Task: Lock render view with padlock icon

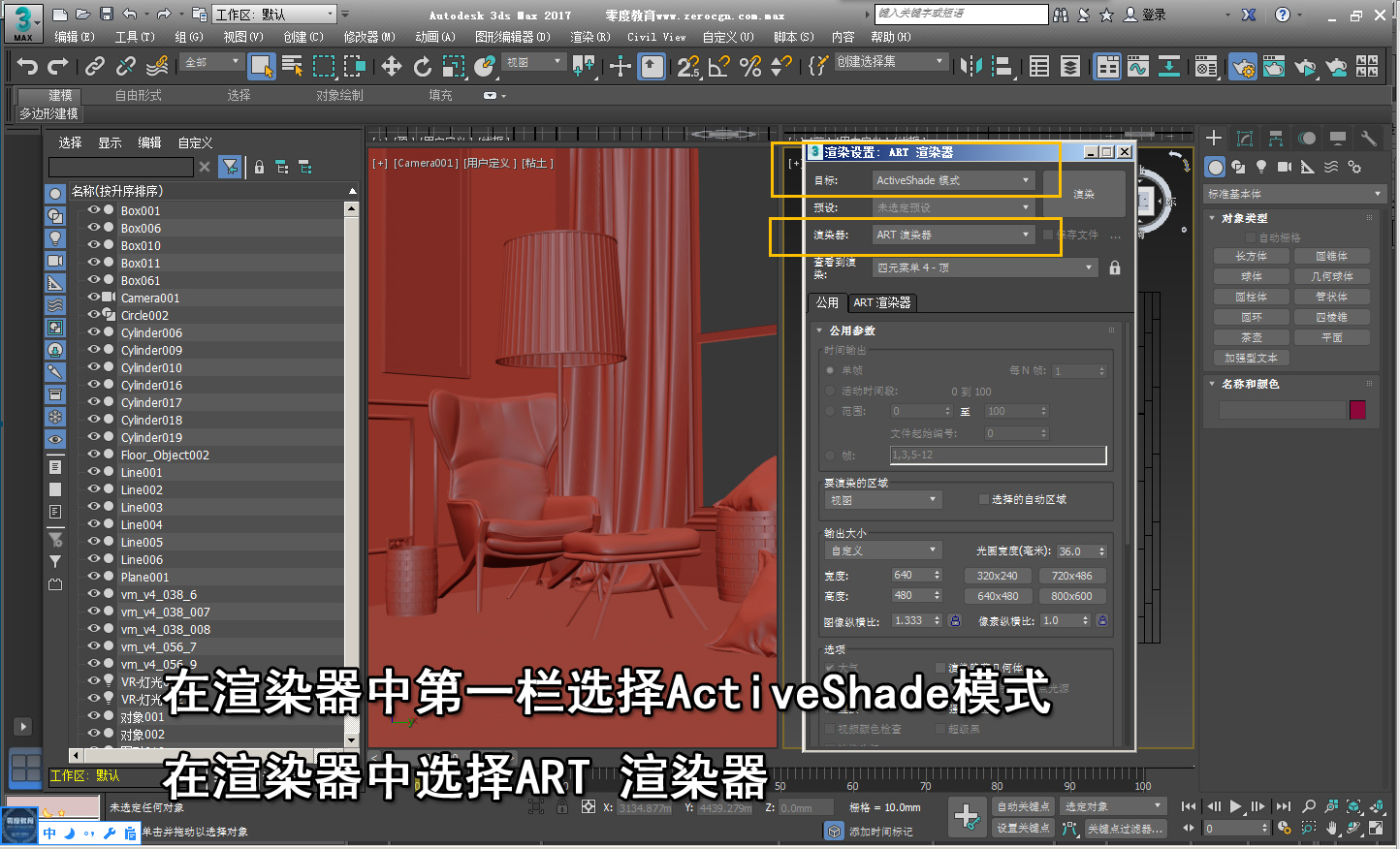Action: 1115,267
